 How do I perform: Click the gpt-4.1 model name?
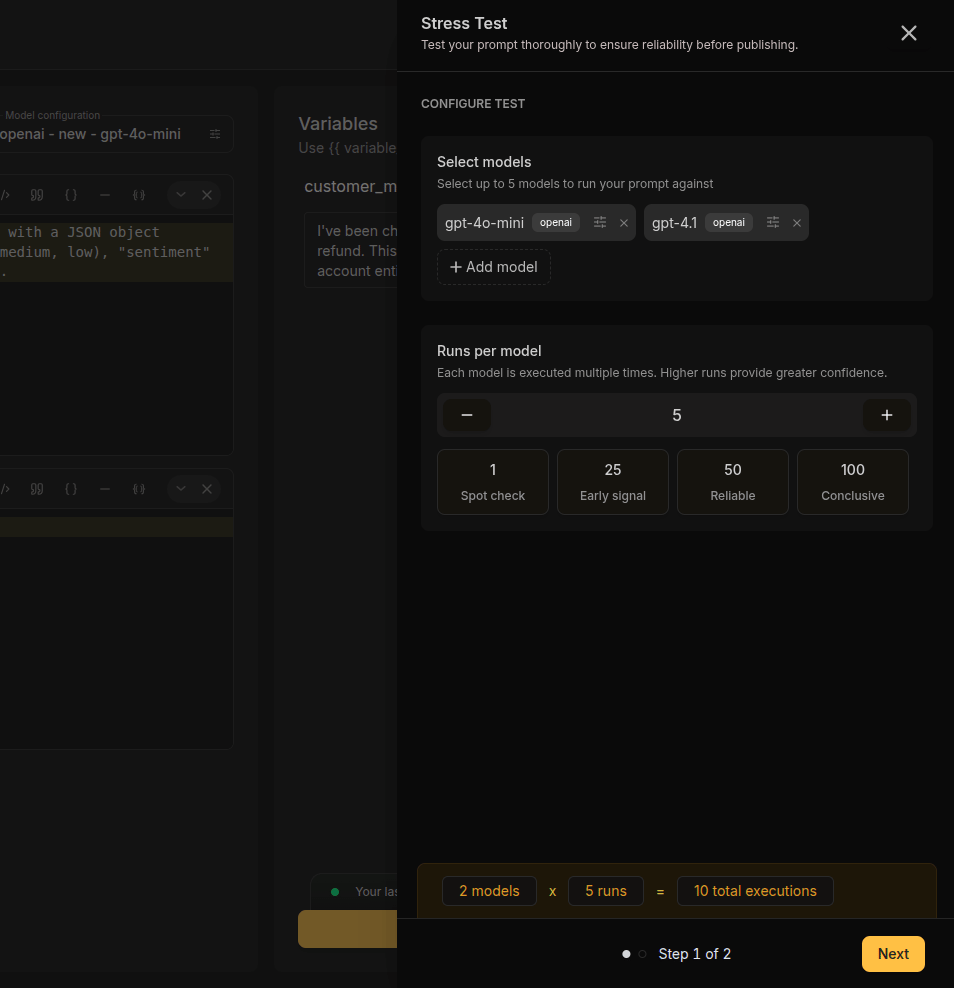[674, 223]
